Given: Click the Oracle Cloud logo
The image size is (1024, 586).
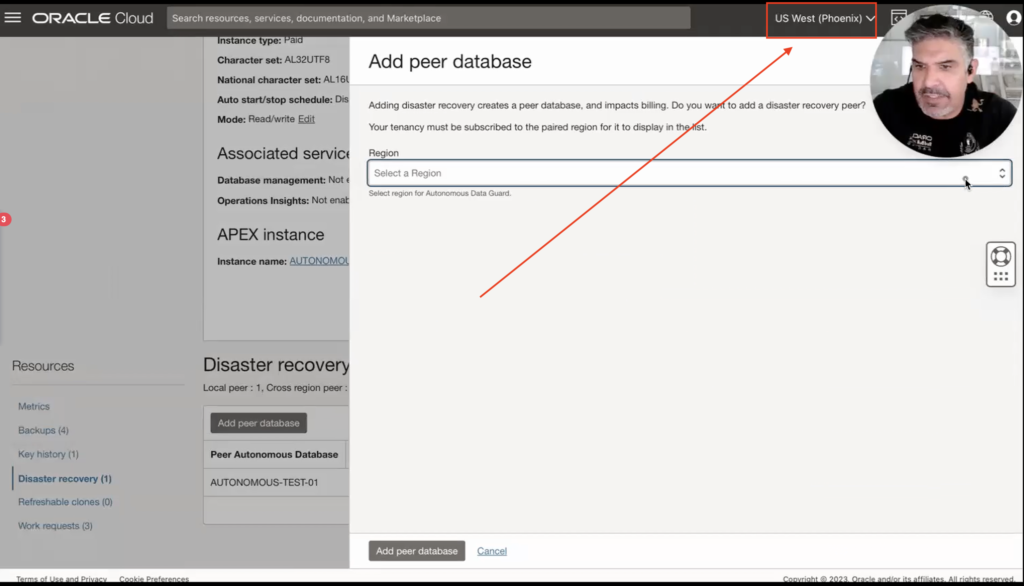Looking at the screenshot, I should coord(93,18).
